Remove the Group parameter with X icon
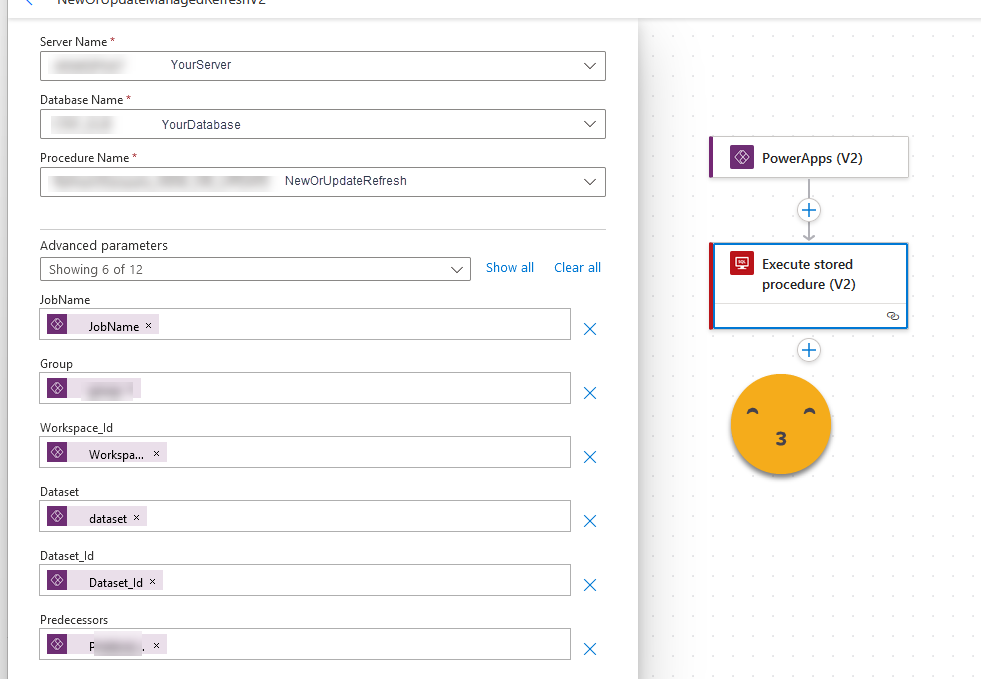 coord(590,393)
